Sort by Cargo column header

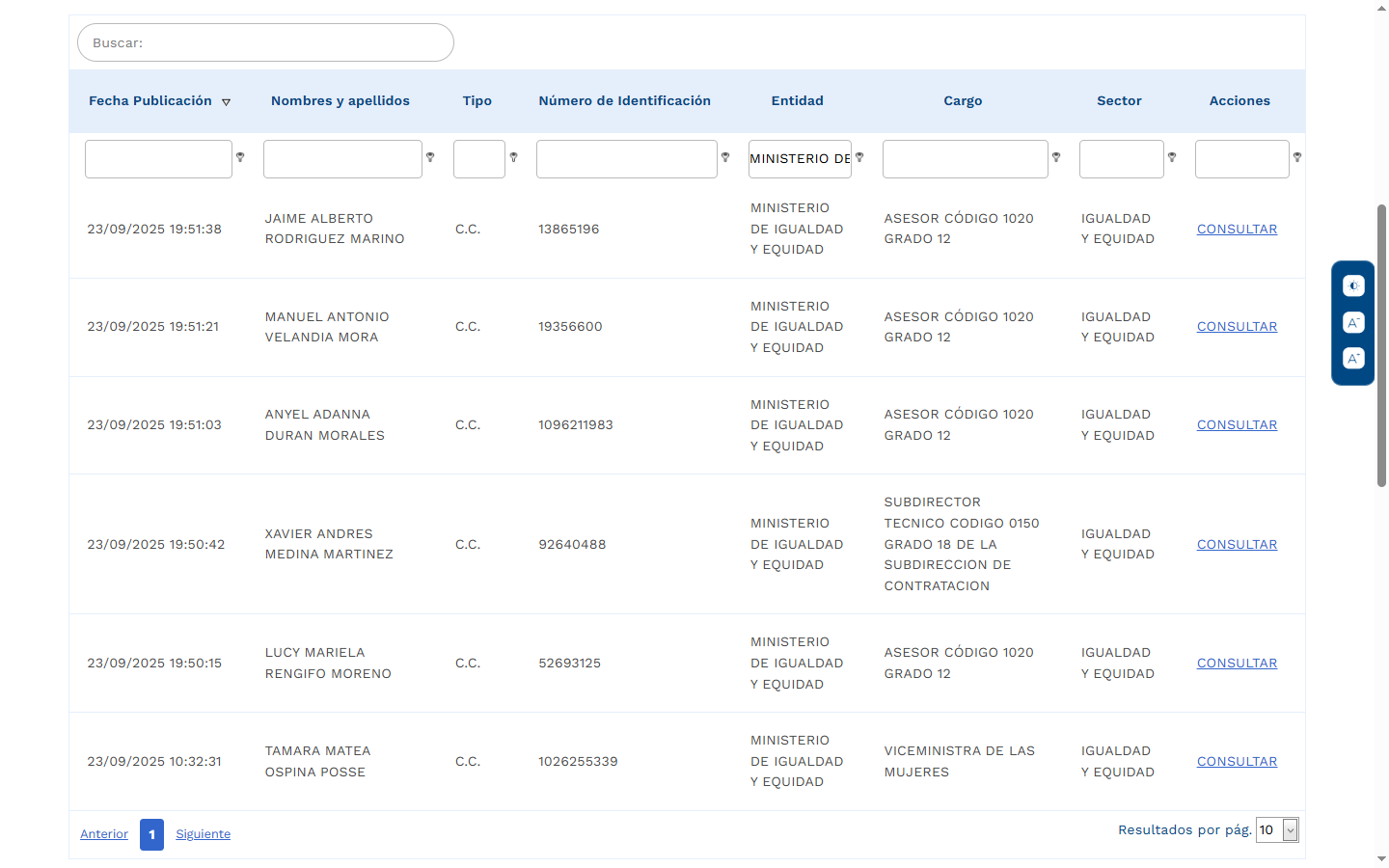pos(963,100)
